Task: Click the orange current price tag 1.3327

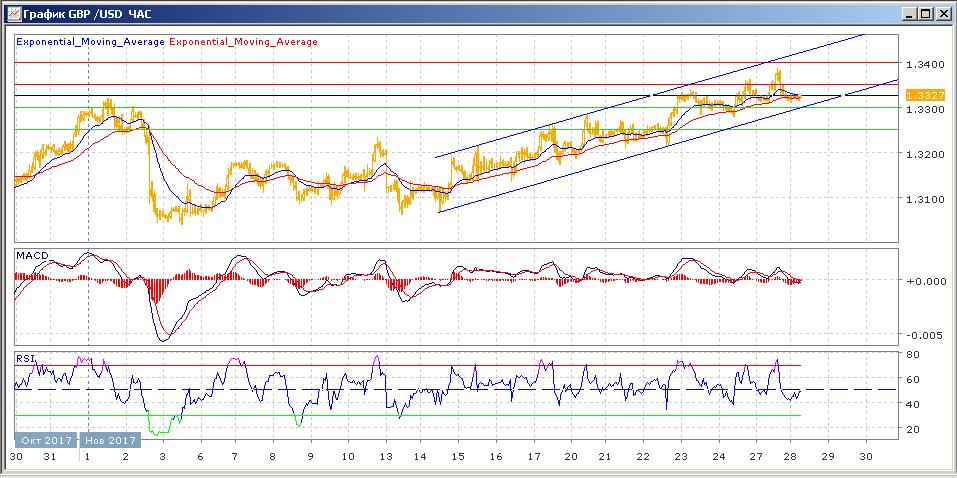Action: pos(924,95)
